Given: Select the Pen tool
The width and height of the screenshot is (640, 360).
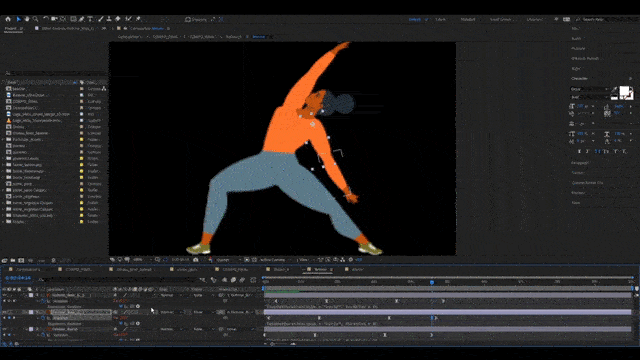Looking at the screenshot, I should coord(82,19).
